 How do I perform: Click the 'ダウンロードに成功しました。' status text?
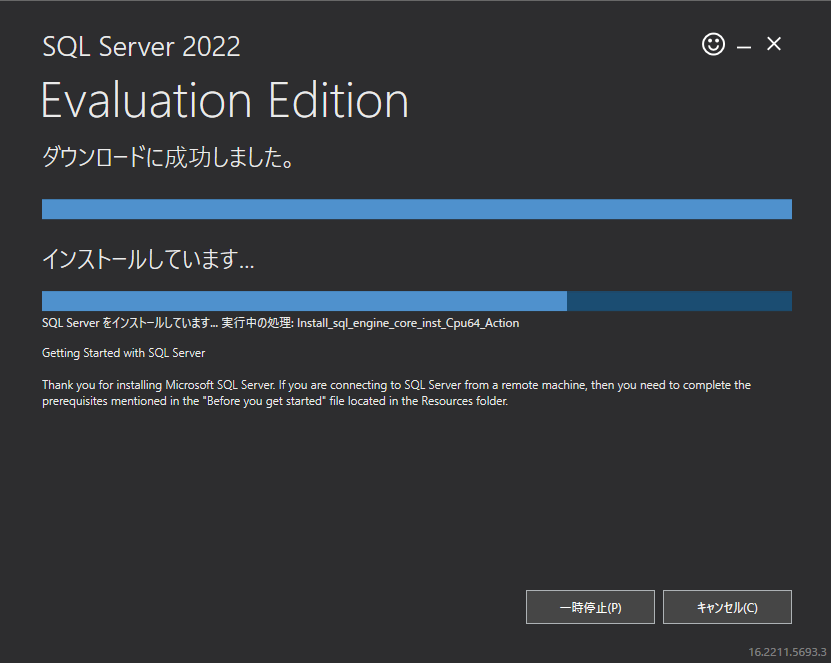click(x=168, y=157)
